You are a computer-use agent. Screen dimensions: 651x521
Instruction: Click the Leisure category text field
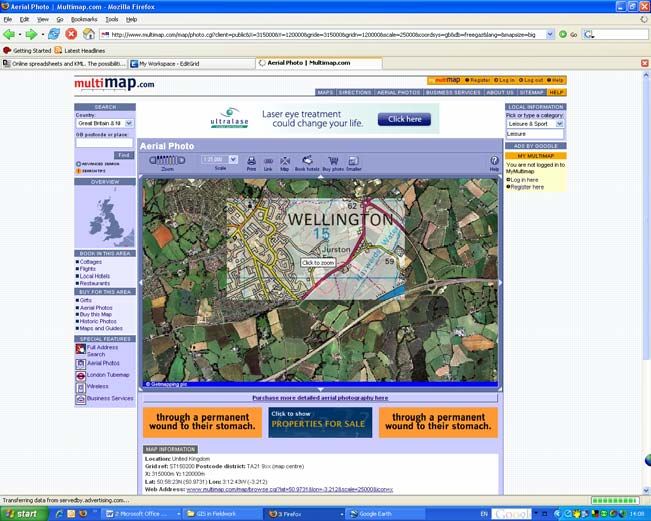coord(535,134)
